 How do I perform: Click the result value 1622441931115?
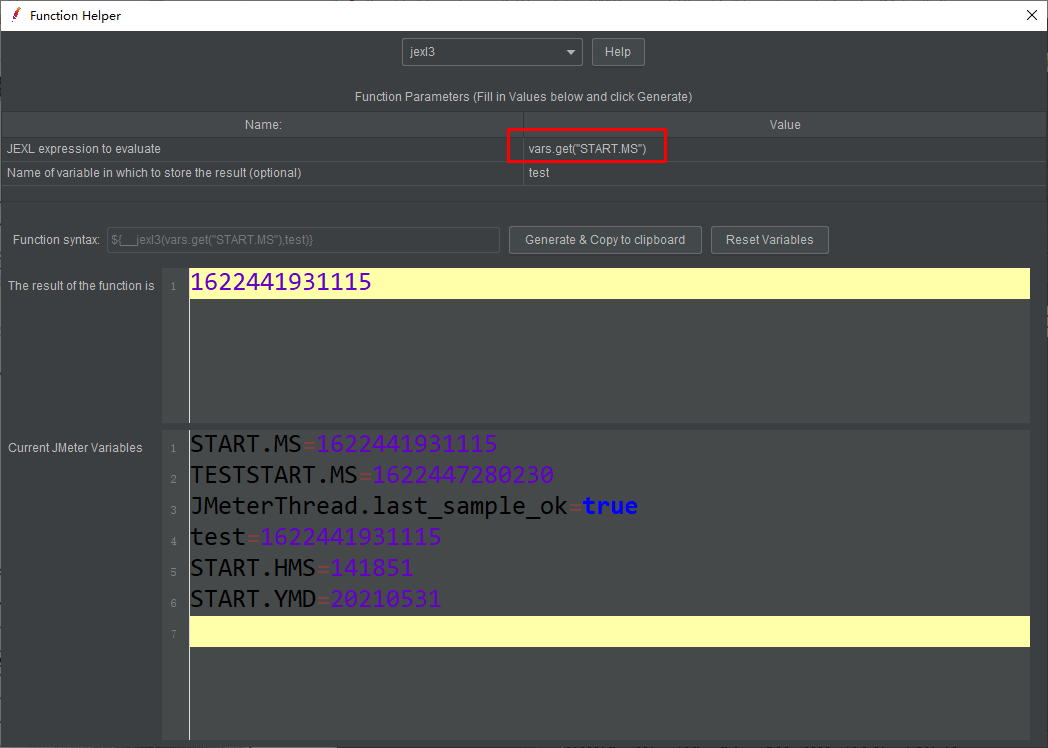coord(281,282)
